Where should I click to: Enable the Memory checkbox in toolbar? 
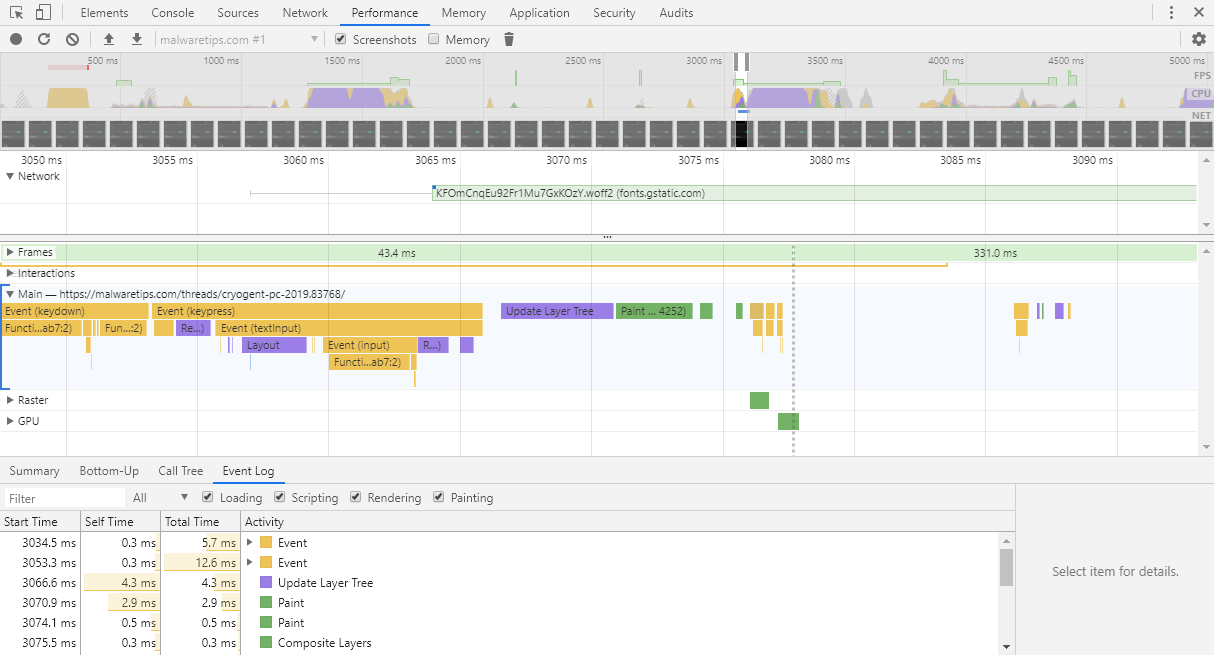coord(434,39)
